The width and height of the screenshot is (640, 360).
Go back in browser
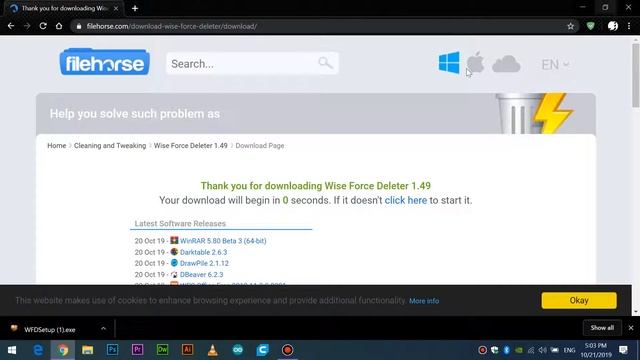pyautogui.click(x=11, y=26)
